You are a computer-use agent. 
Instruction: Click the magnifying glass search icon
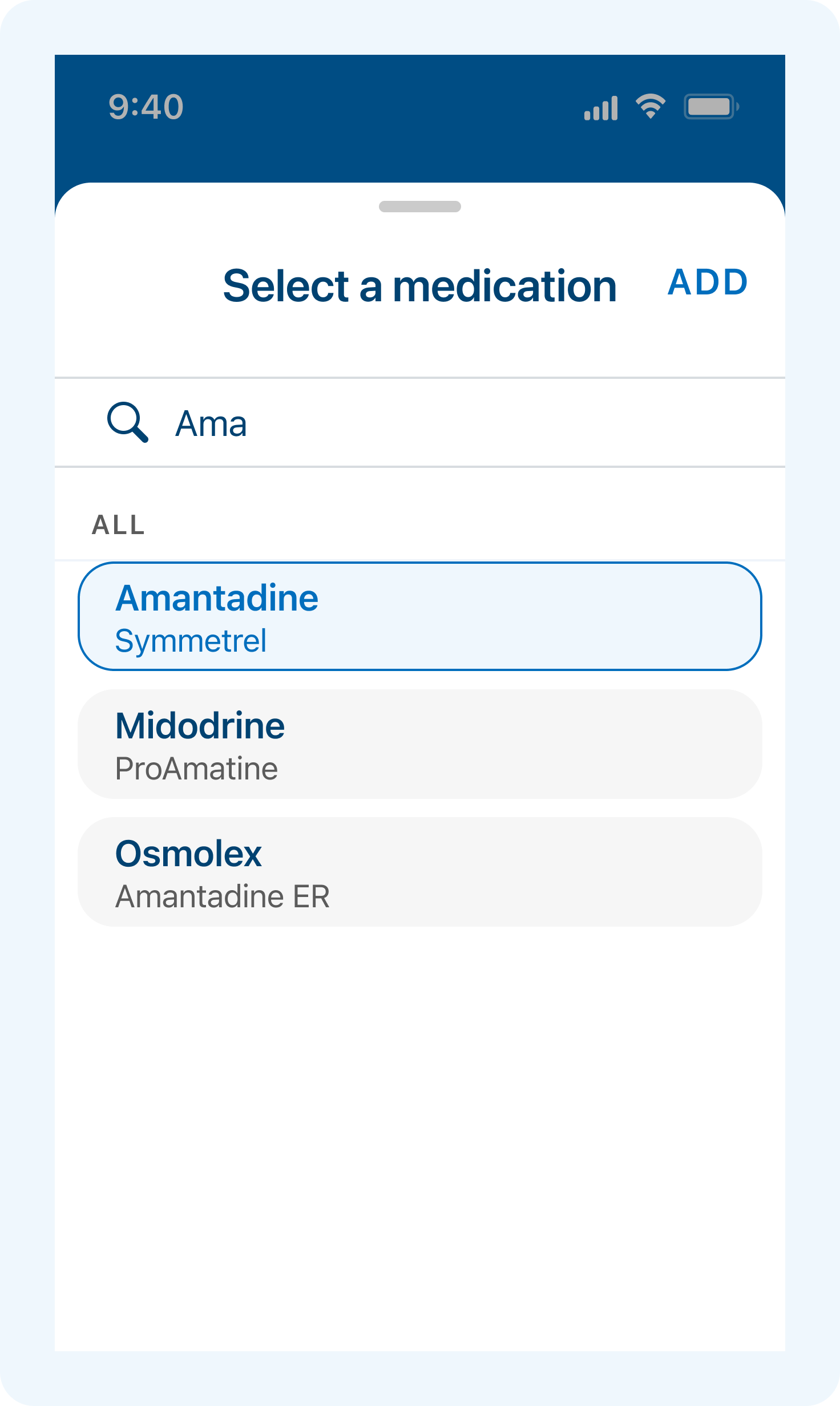point(128,422)
